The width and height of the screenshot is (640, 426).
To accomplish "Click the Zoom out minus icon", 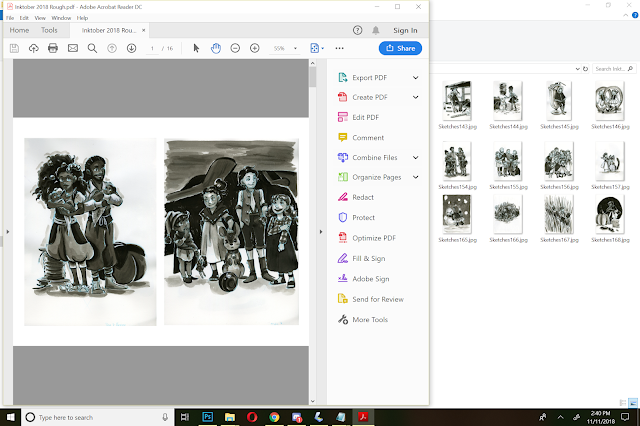I will [235, 48].
